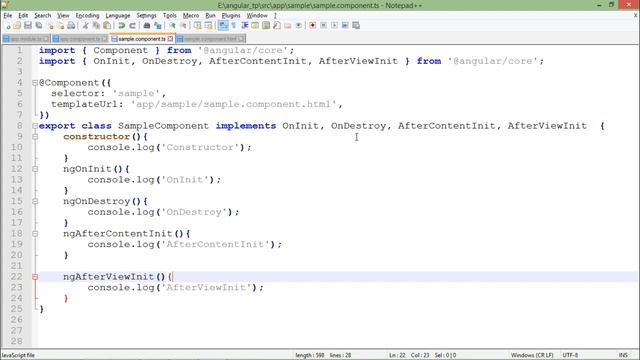Open the ? help menu
Viewport: 640px width, 360px height.
[x=275, y=16]
